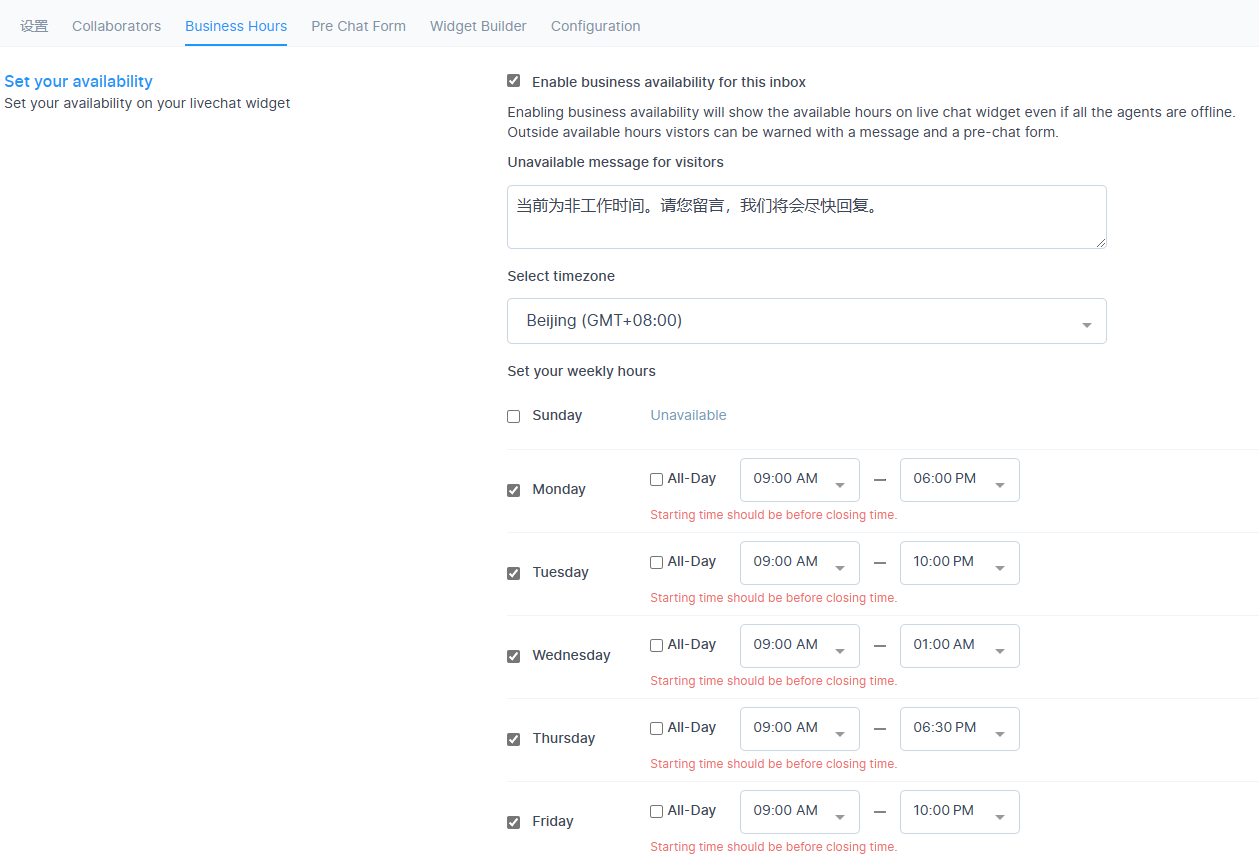Open Monday's starting time dropdown

coord(799,479)
